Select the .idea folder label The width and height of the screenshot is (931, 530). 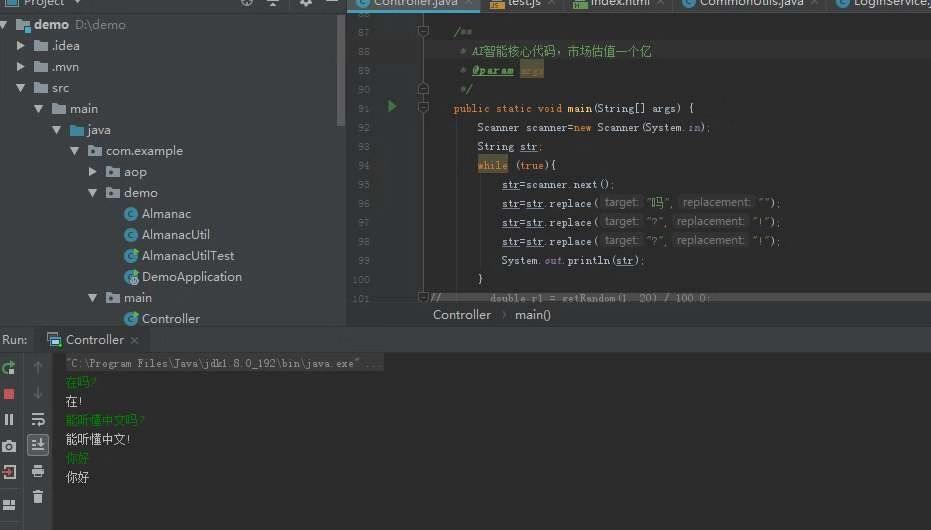pyautogui.click(x=65, y=46)
